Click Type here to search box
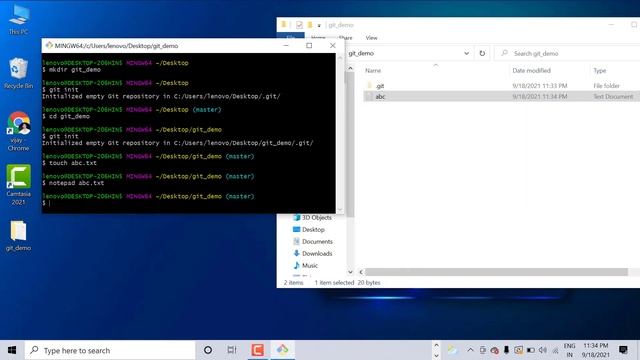Viewport: 640px width, 360px height. click(x=110, y=350)
